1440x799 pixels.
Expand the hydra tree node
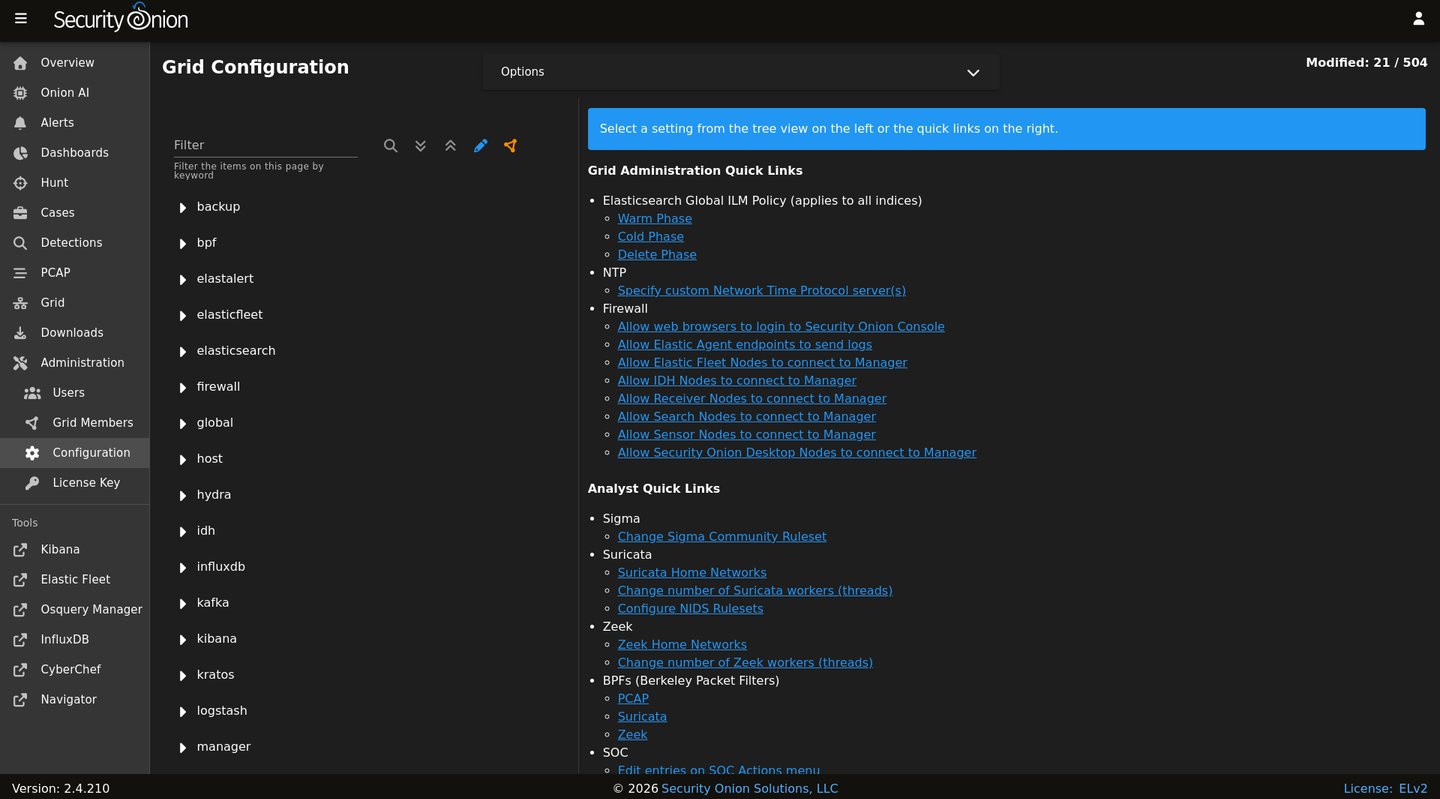coord(183,496)
